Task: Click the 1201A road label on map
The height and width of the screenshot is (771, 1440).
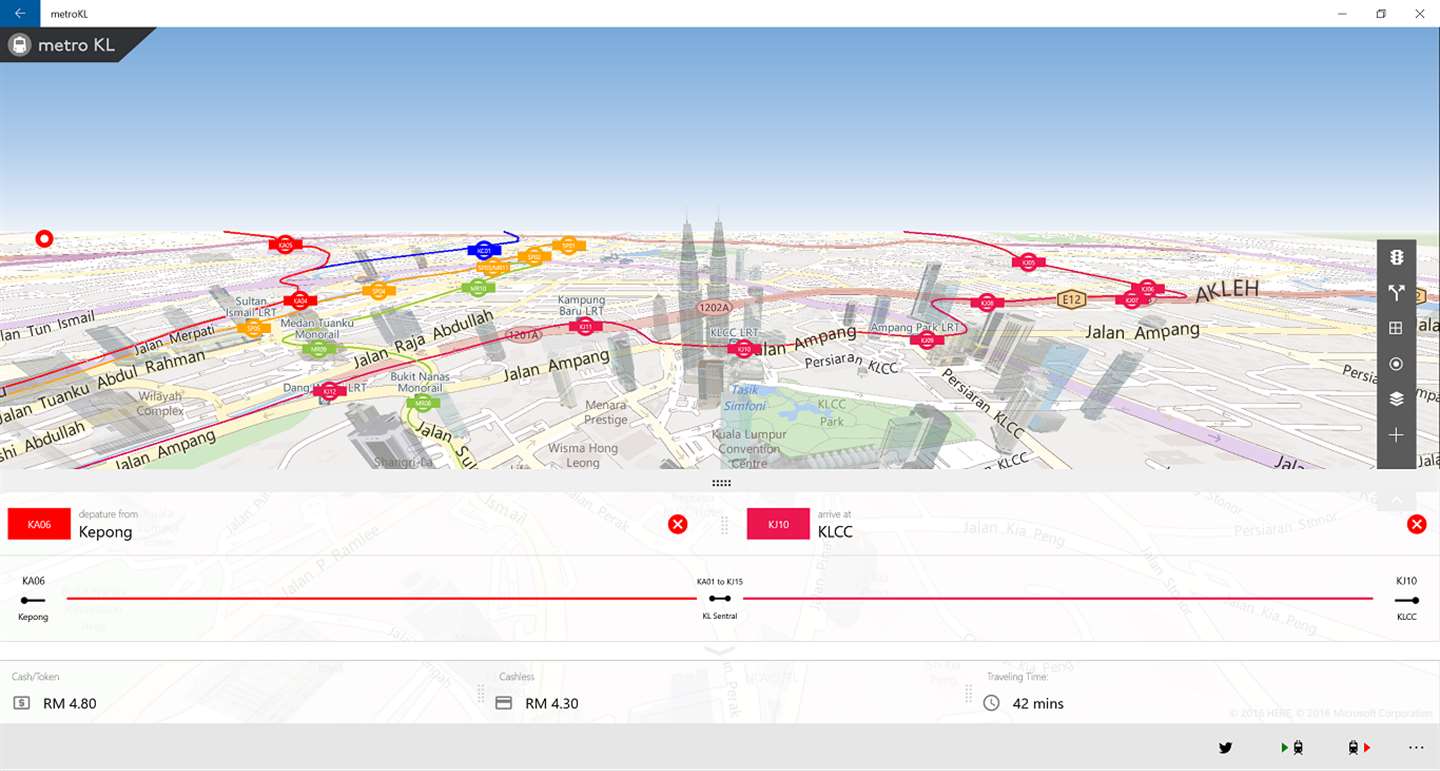Action: coord(522,335)
